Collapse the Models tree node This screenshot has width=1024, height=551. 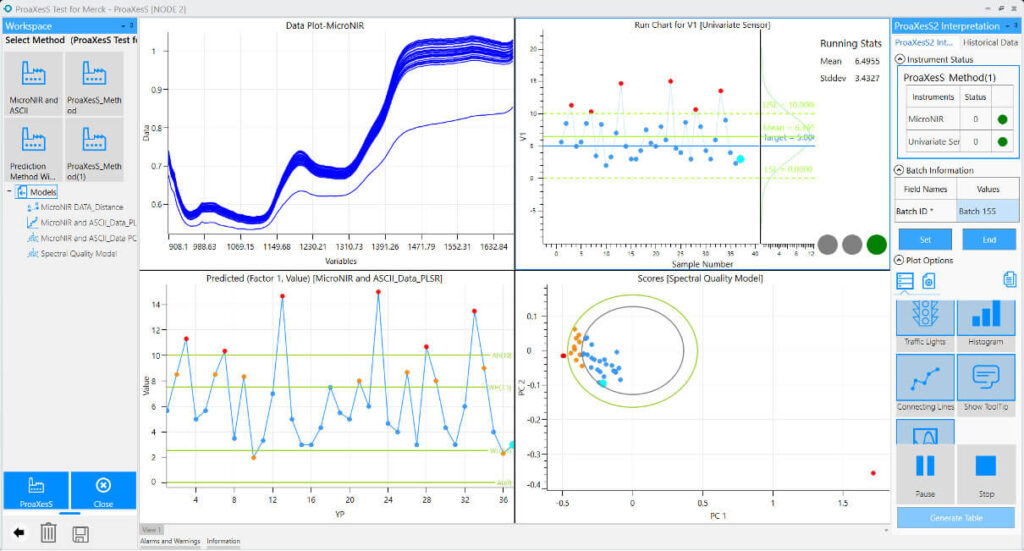tap(9, 192)
